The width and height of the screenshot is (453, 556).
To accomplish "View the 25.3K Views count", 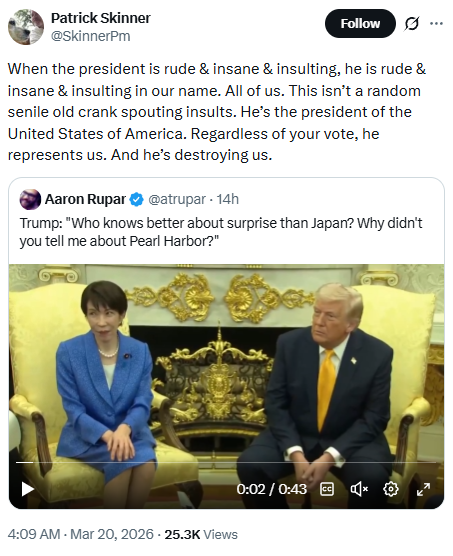I will point(201,534).
